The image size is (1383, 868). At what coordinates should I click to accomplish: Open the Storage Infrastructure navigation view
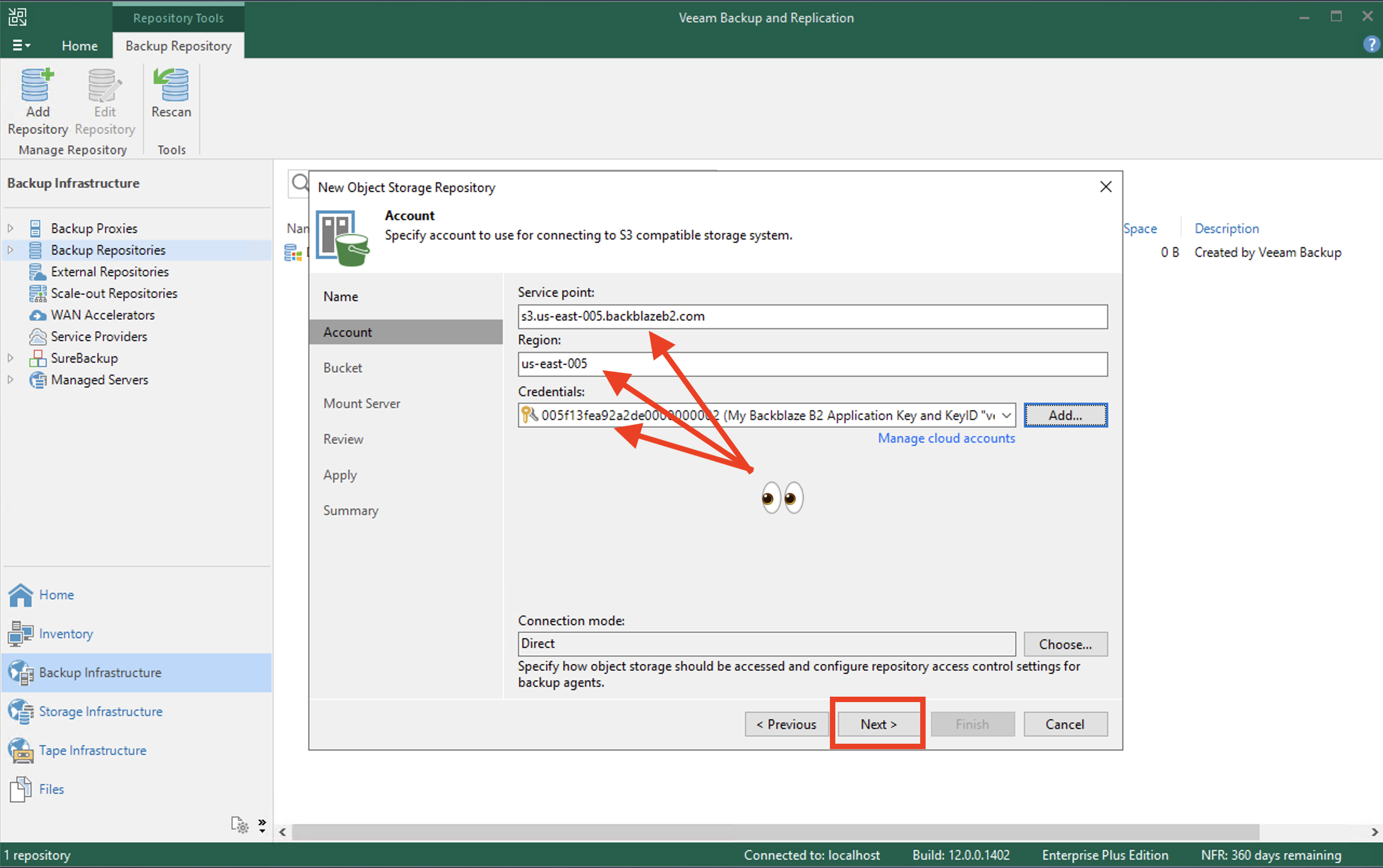[101, 711]
